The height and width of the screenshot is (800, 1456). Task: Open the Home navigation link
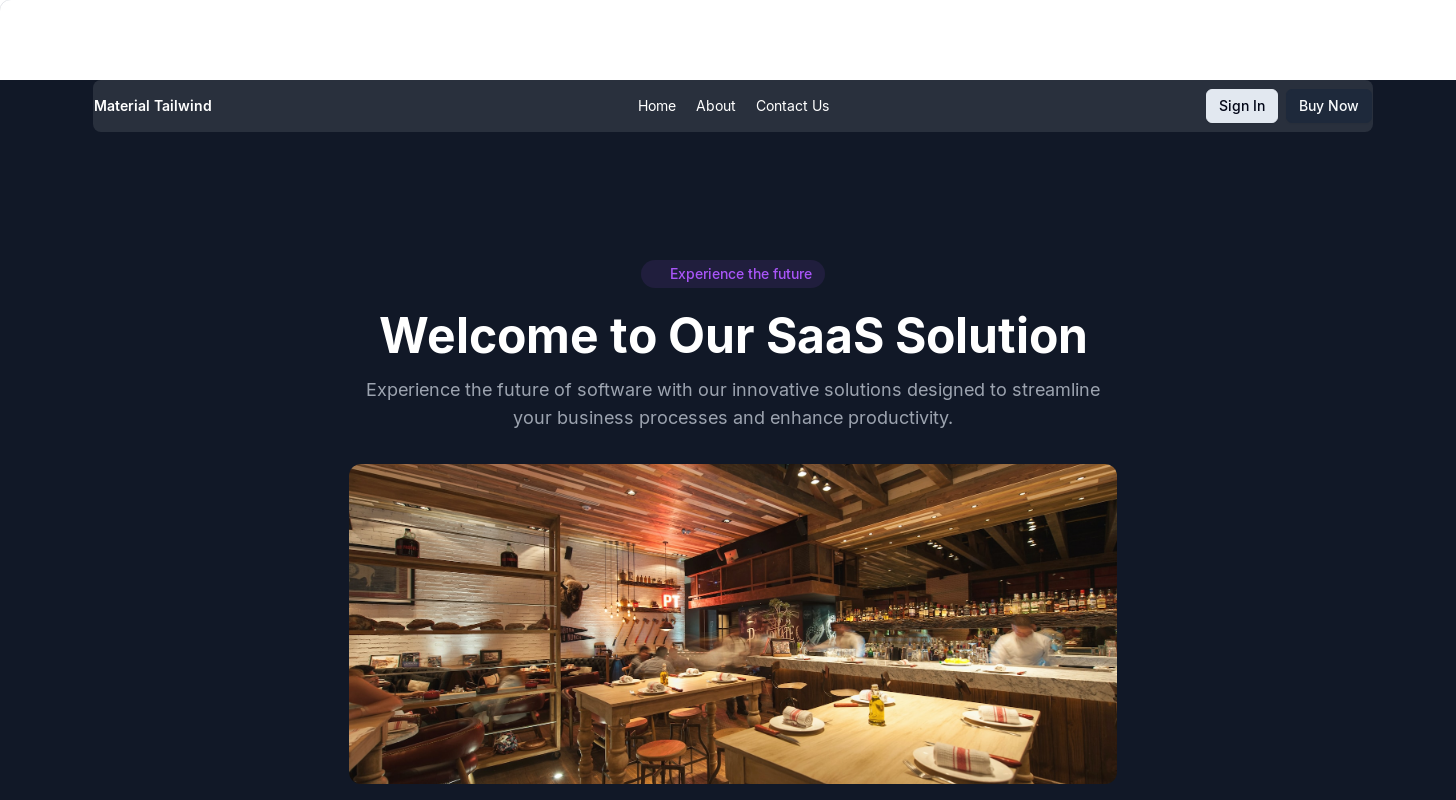point(657,106)
